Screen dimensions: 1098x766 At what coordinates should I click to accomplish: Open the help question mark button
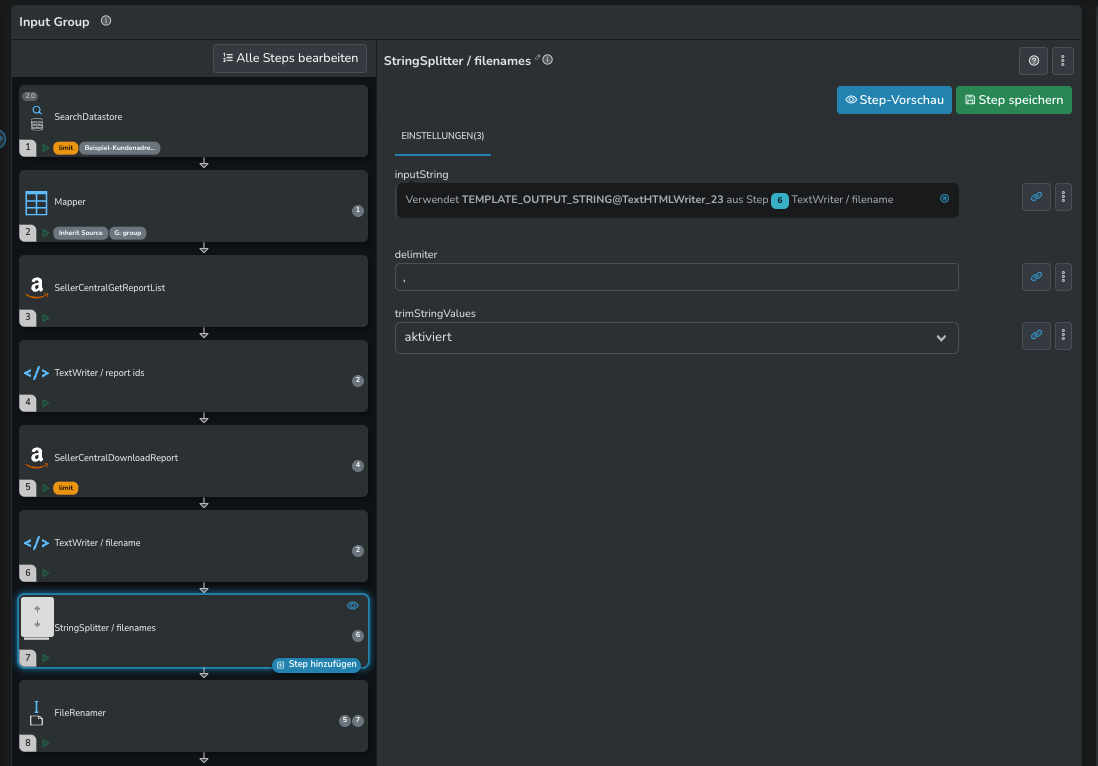click(1034, 61)
